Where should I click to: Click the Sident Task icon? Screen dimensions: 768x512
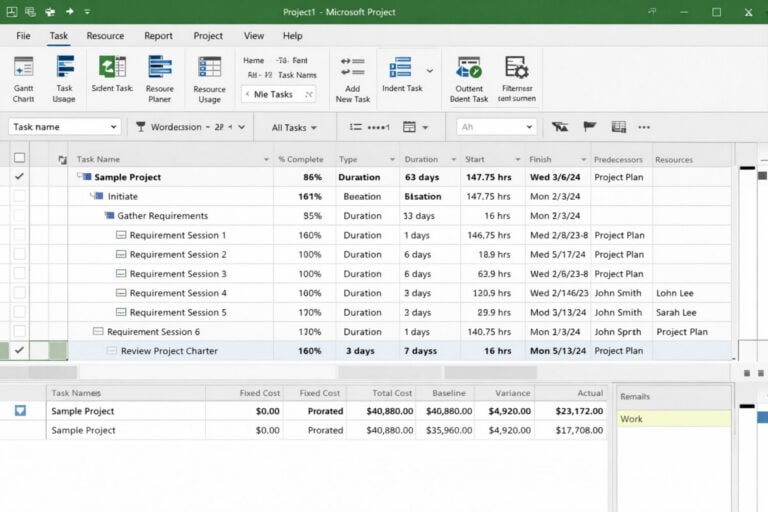[112, 66]
